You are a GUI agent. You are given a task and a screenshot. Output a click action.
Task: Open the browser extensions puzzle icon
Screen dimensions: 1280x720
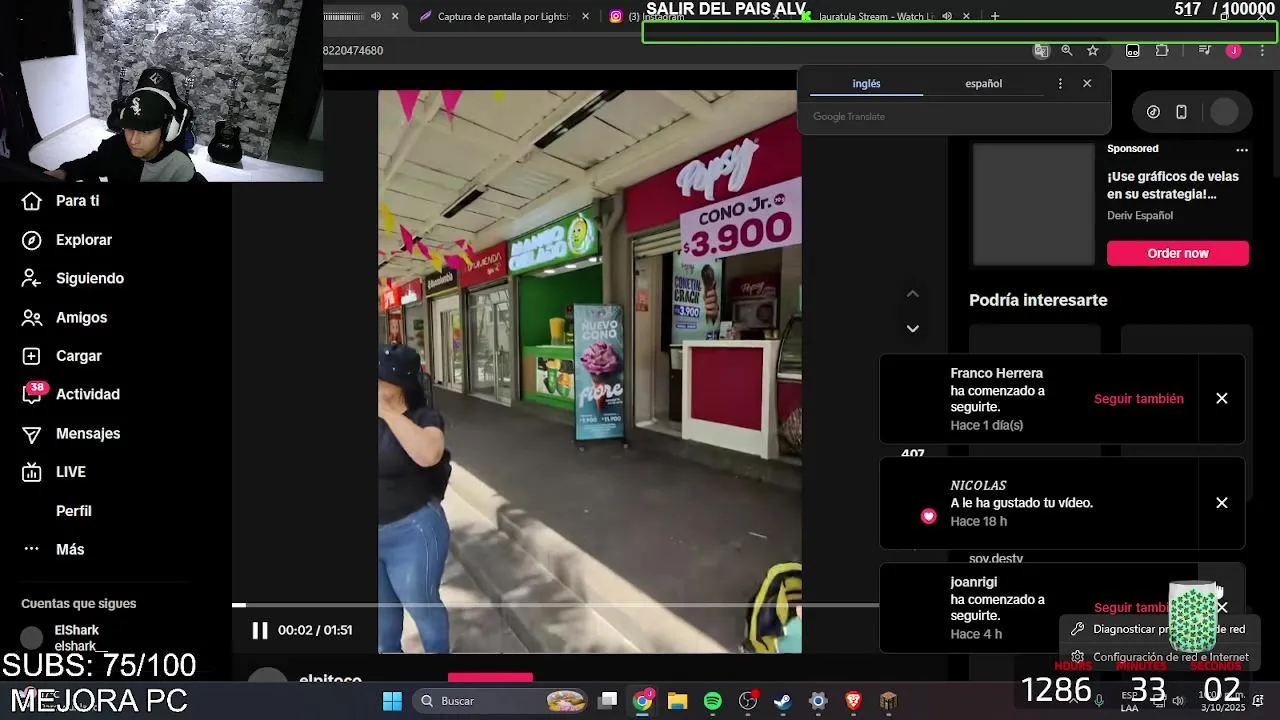pos(1162,51)
